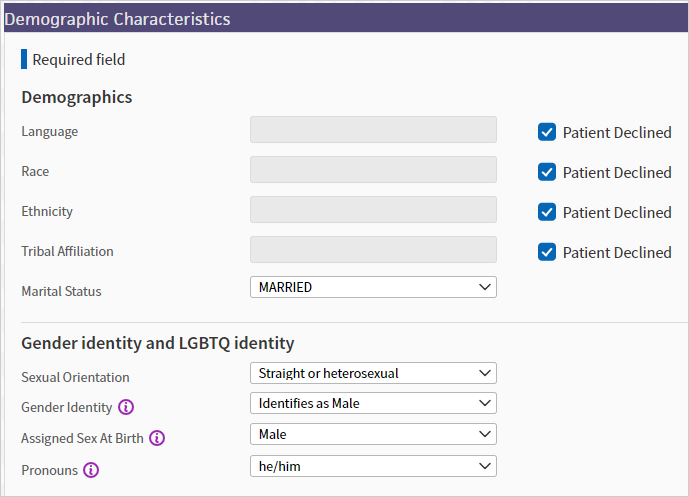Open the Assigned Sex At Birth dropdown
This screenshot has width=689, height=497.
[372, 434]
